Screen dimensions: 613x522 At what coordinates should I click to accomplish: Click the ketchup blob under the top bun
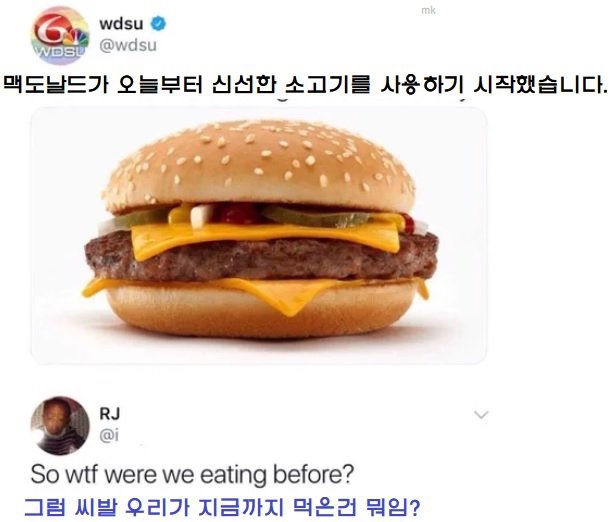point(237,213)
